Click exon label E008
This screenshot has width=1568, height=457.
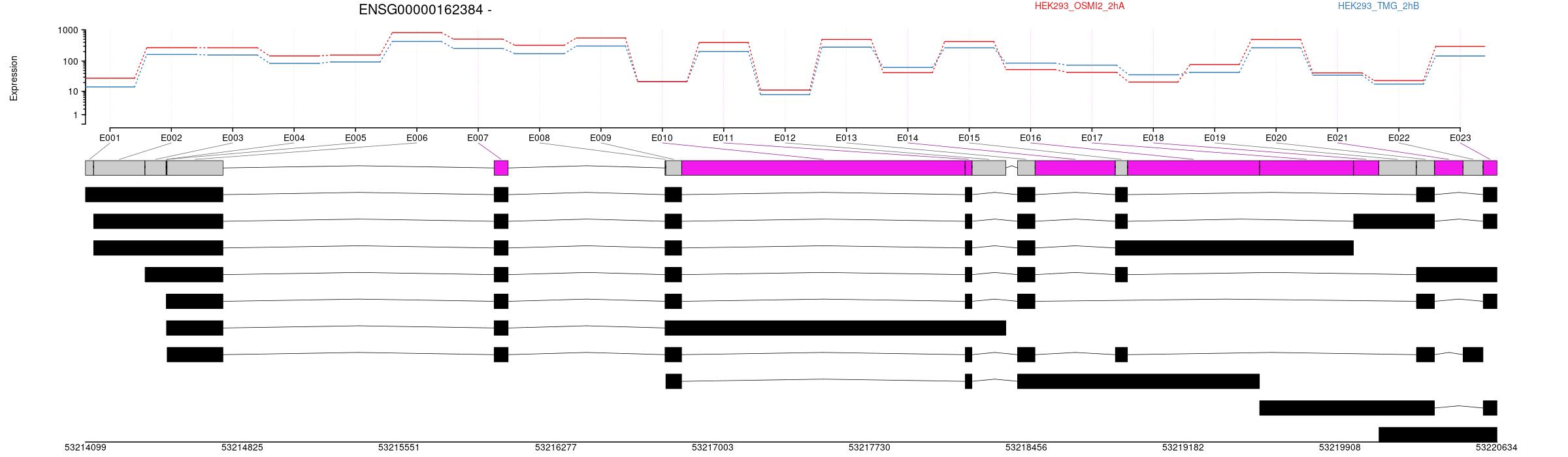[x=539, y=138]
